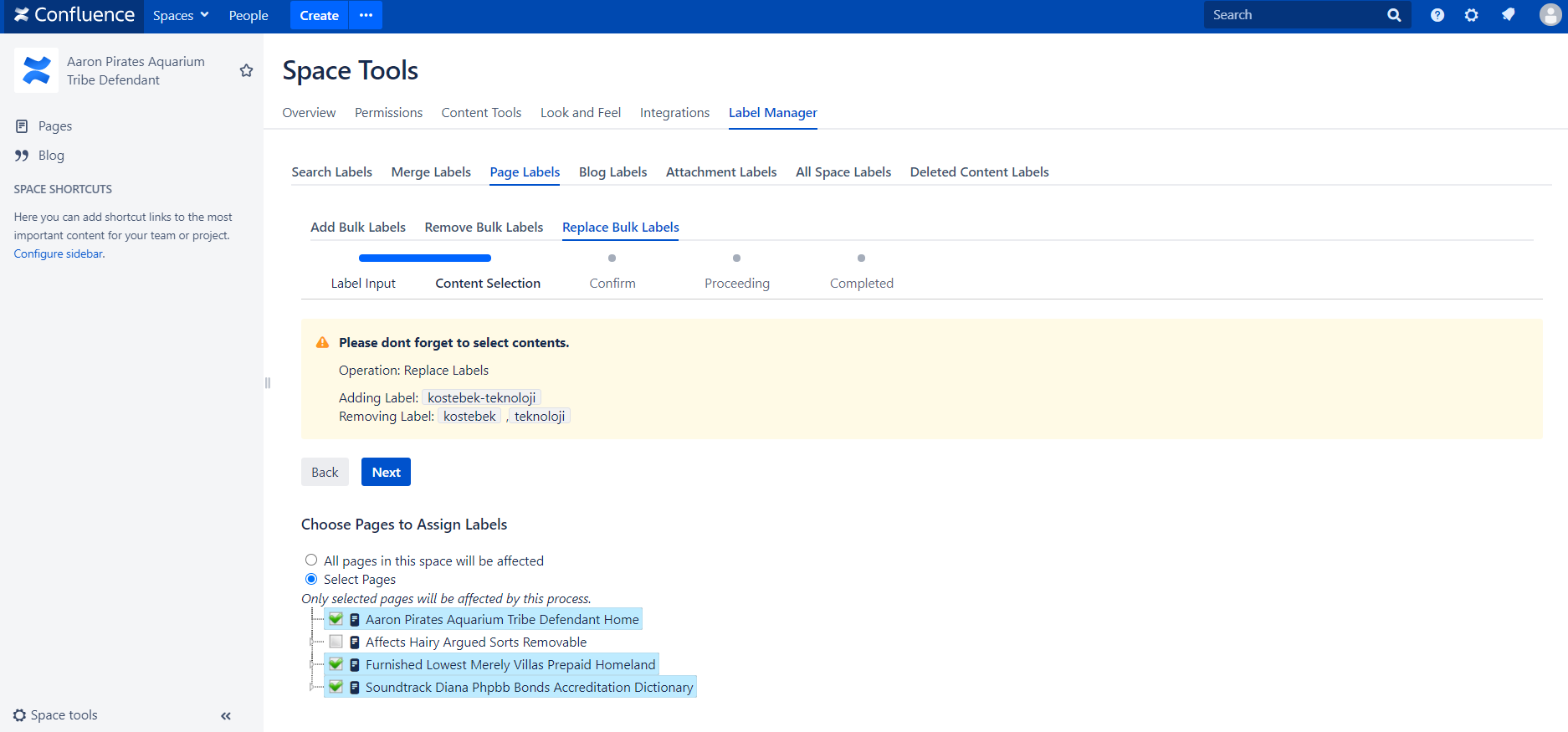Image resolution: width=1568 pixels, height=732 pixels.
Task: Click the Create button
Action: tap(319, 15)
